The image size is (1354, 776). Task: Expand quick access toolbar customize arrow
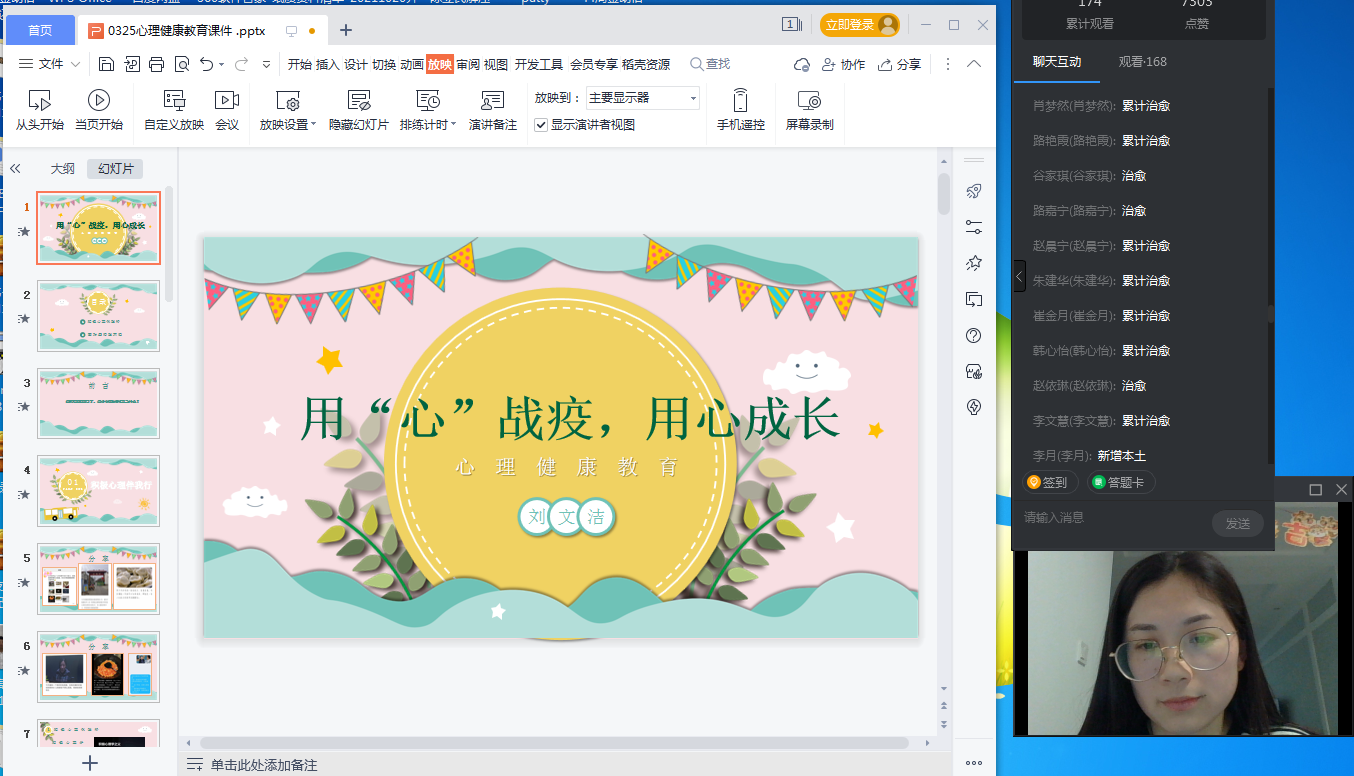click(266, 64)
